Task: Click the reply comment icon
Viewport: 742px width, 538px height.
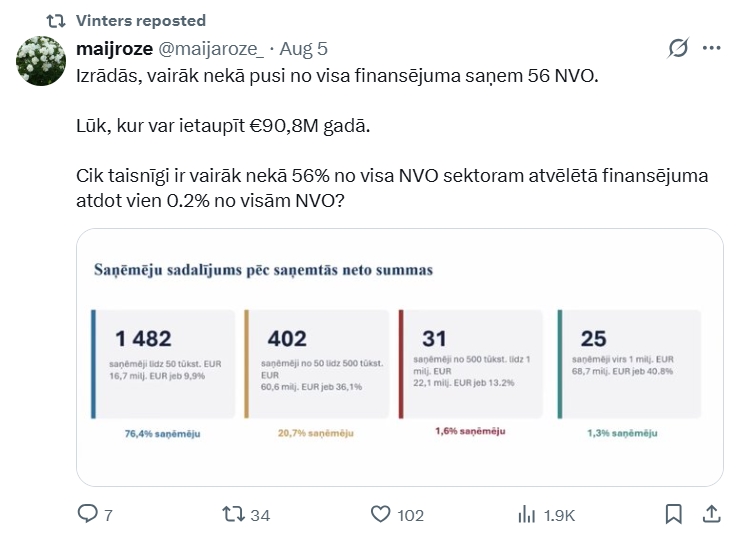Action: (87, 514)
